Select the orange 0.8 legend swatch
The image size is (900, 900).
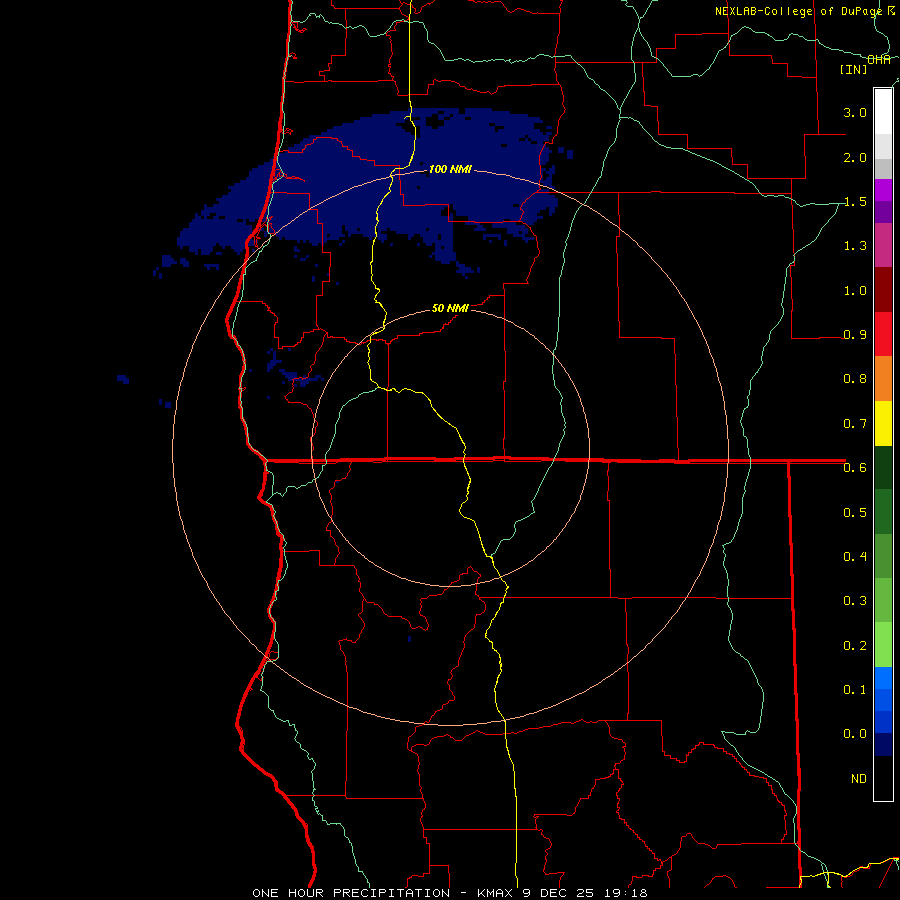(883, 379)
